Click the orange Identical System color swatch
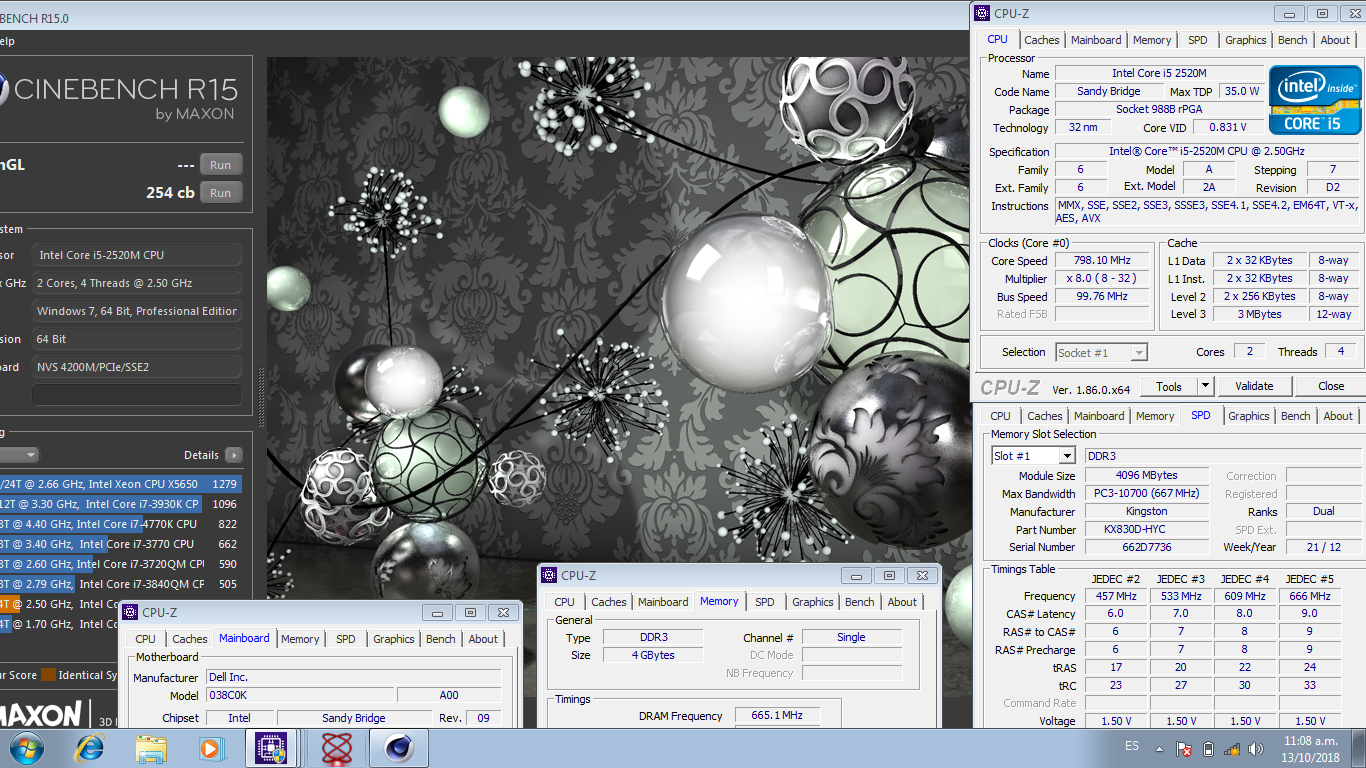Viewport: 1366px width, 768px height. pyautogui.click(x=48, y=675)
